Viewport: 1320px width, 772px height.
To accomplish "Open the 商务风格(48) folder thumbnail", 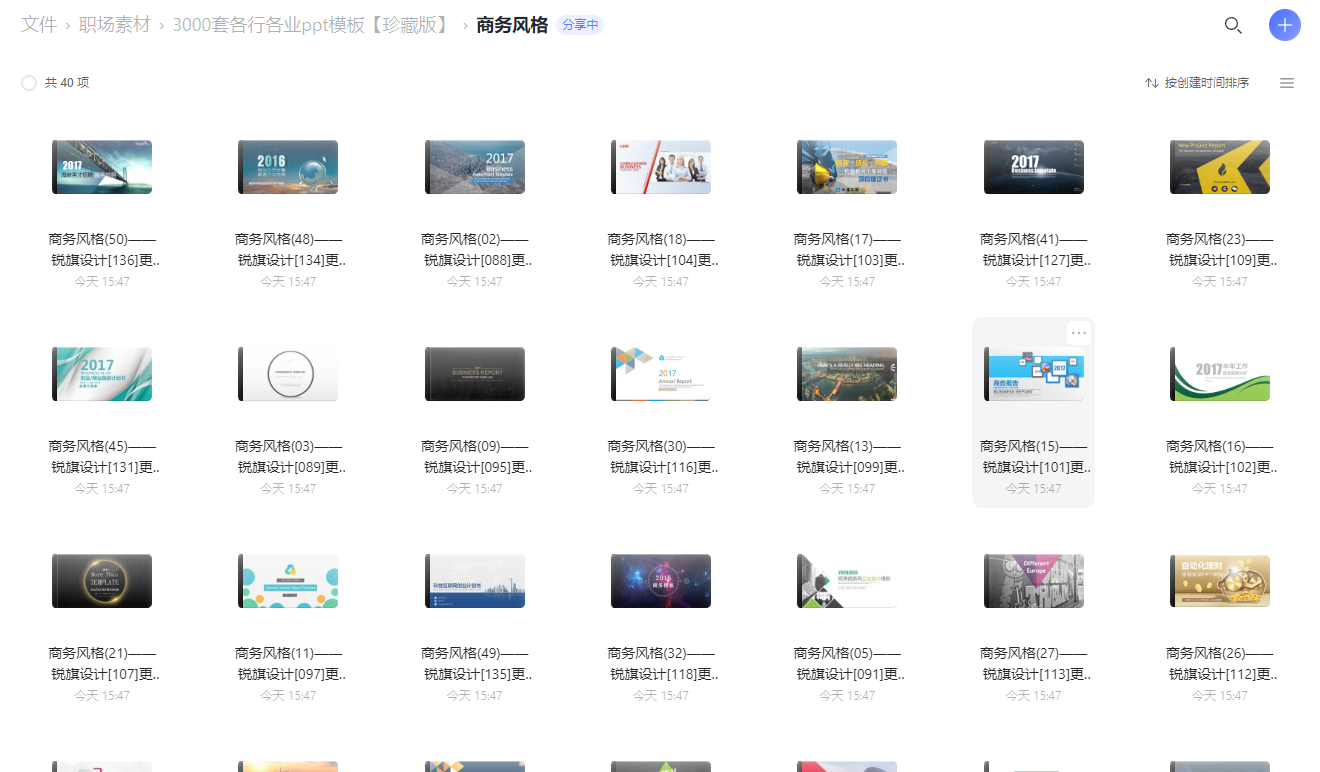I will click(x=288, y=167).
